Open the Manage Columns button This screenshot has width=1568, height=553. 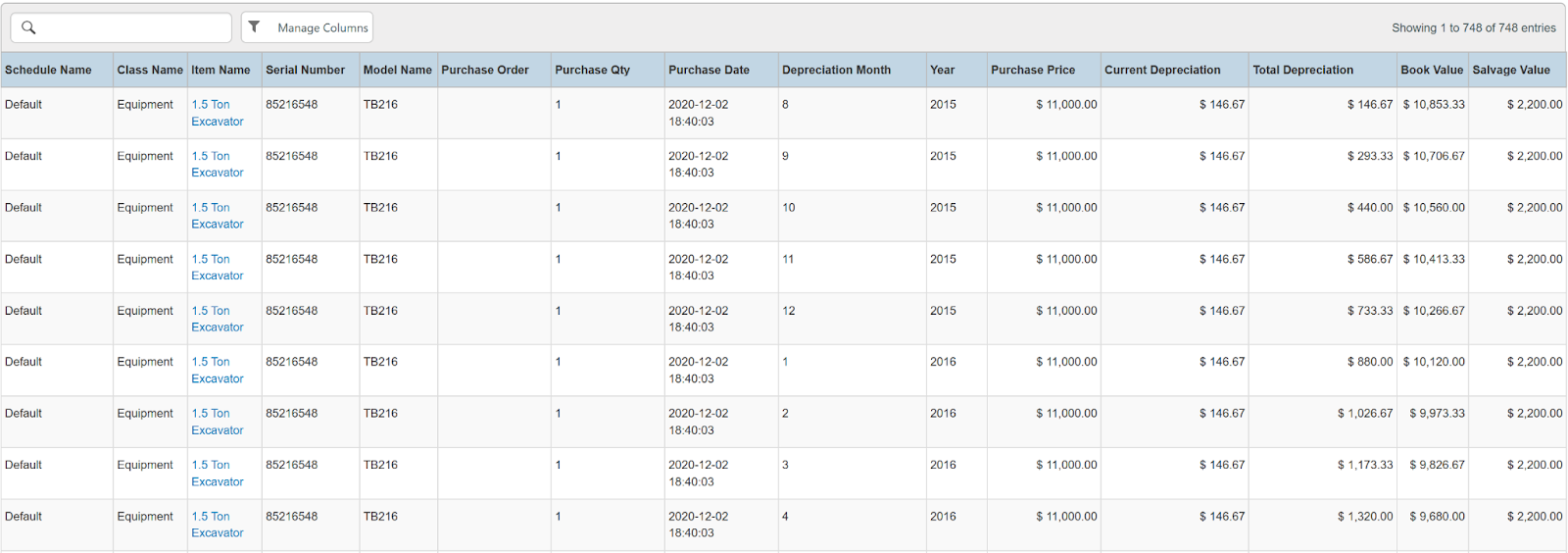pyautogui.click(x=322, y=27)
